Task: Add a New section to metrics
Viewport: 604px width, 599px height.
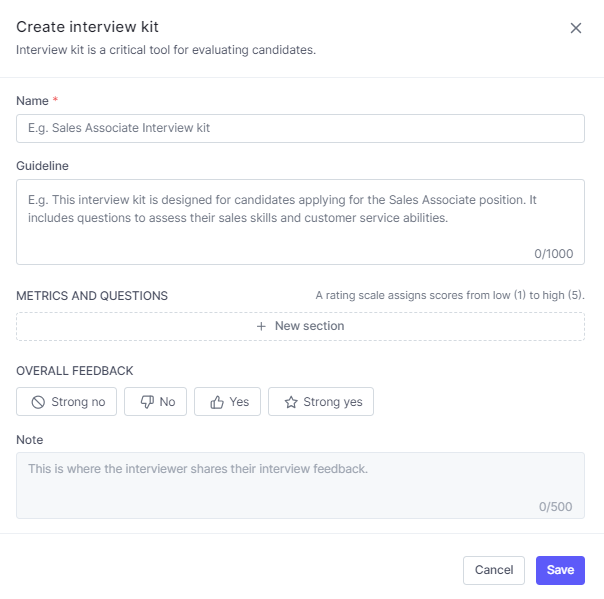Action: click(300, 326)
